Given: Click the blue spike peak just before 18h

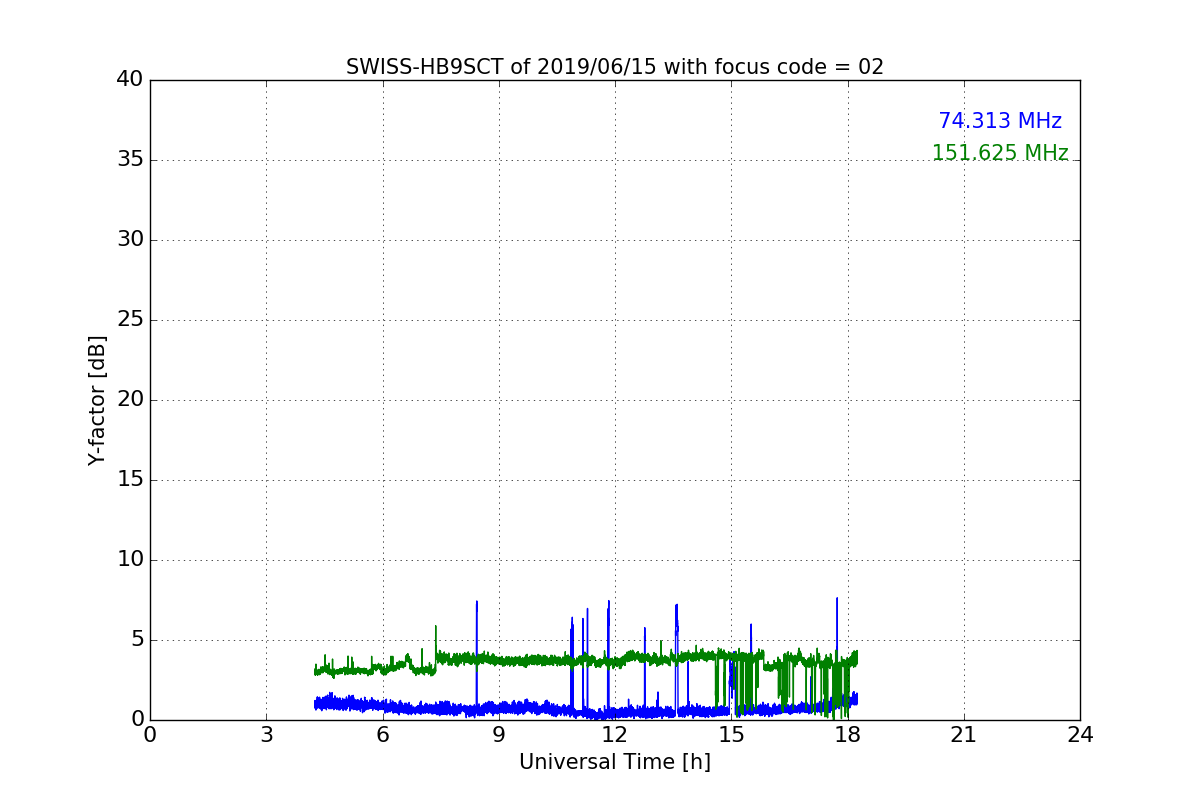Looking at the screenshot, I should point(837,599).
